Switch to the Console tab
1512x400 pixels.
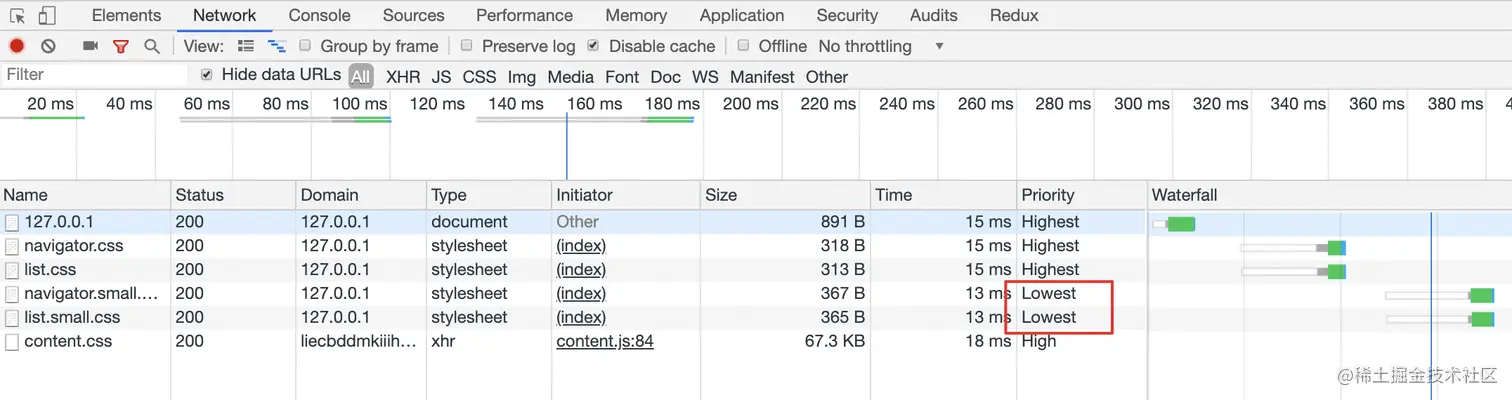(319, 16)
